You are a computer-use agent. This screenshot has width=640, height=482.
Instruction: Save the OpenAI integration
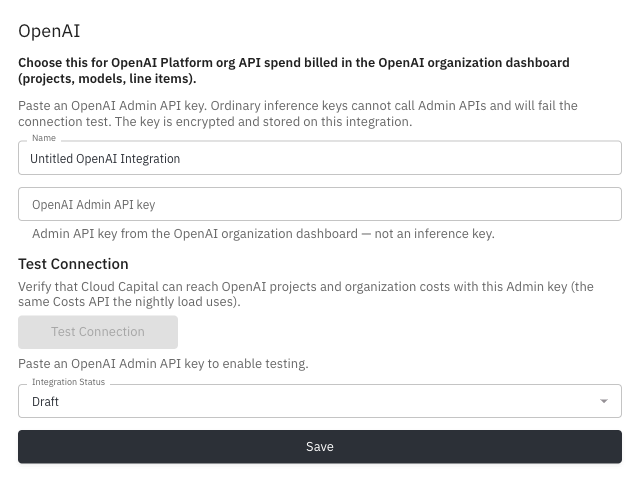point(320,446)
